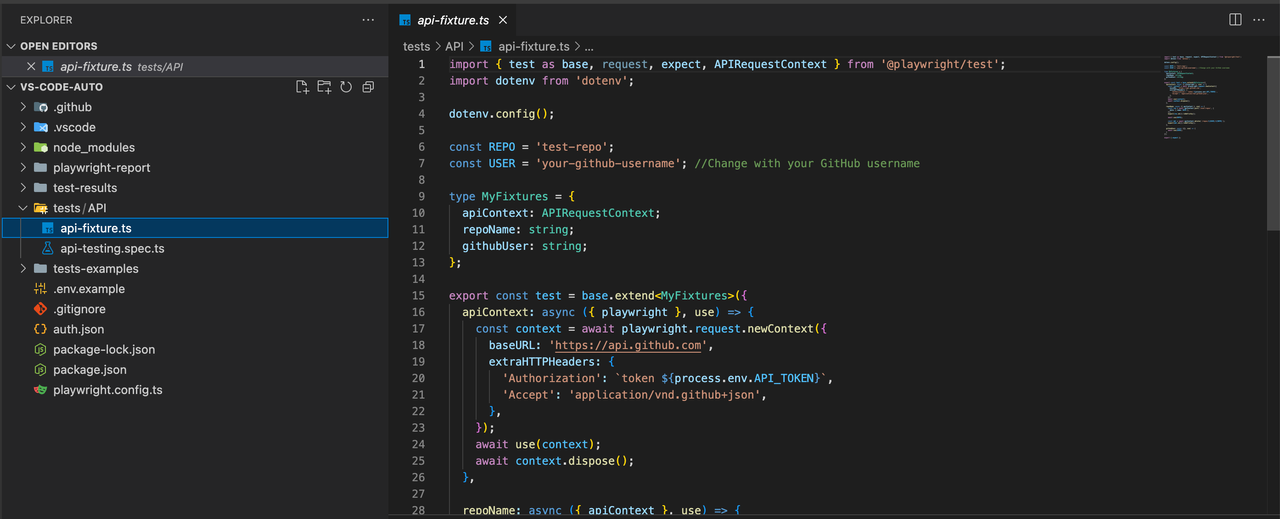This screenshot has height=519, width=1280.
Task: Click the node_modules folder icon
Action: point(41,147)
